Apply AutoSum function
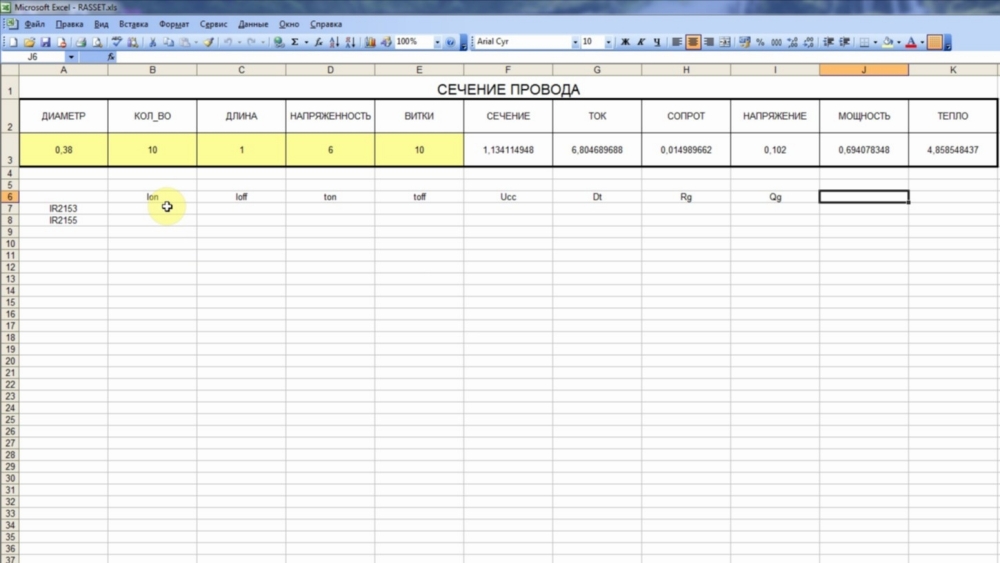This screenshot has height=563, width=1000. 295,42
